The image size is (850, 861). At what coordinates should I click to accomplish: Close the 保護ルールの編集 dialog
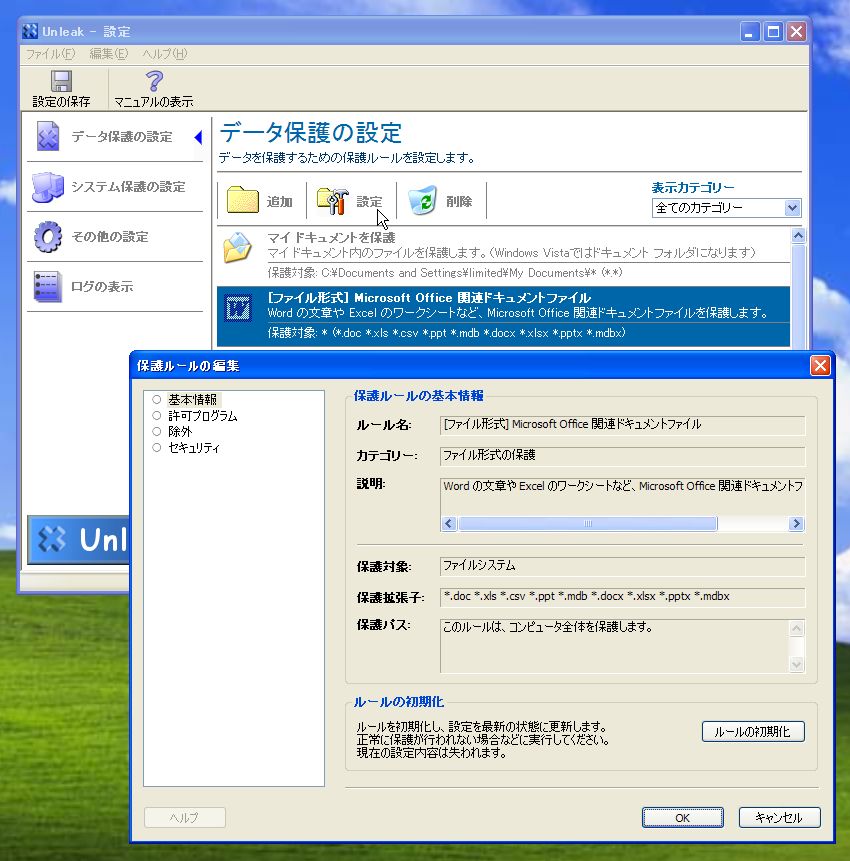click(820, 365)
